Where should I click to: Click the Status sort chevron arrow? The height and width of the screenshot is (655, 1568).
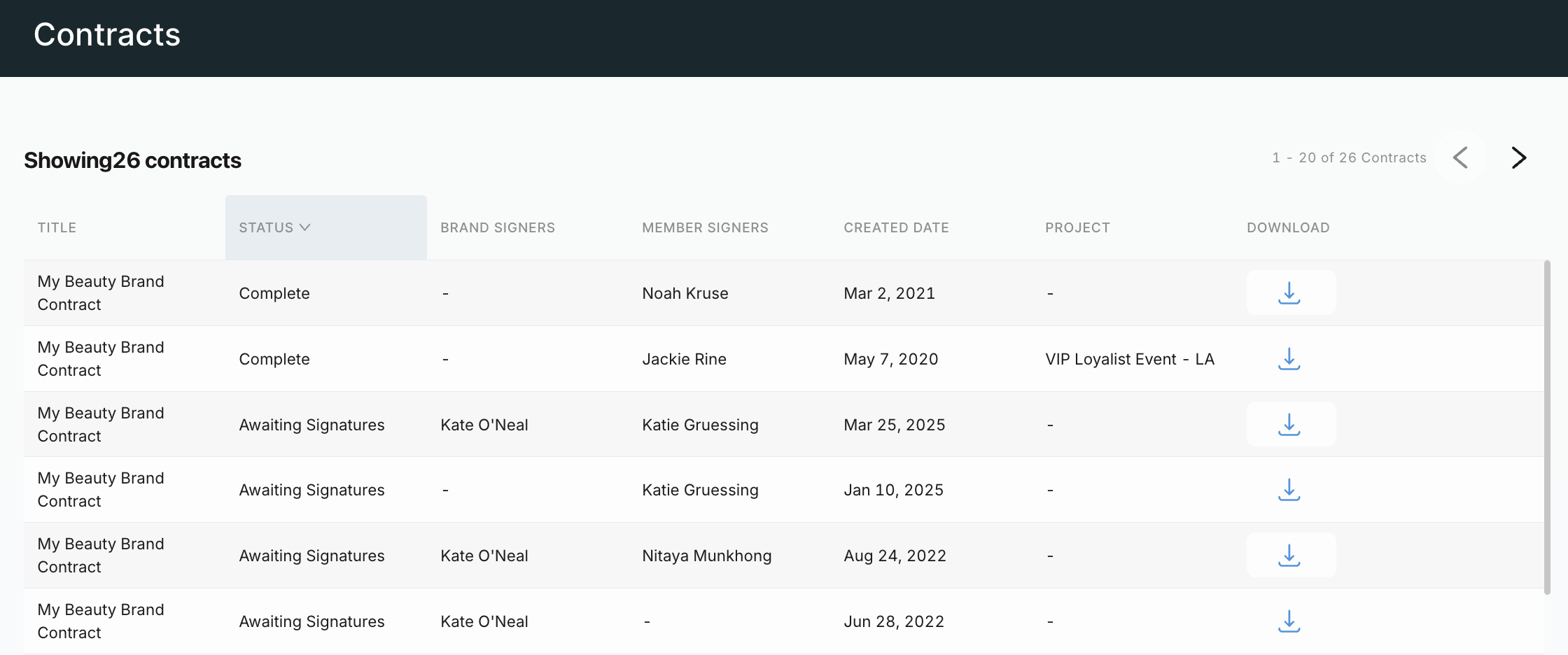click(305, 227)
